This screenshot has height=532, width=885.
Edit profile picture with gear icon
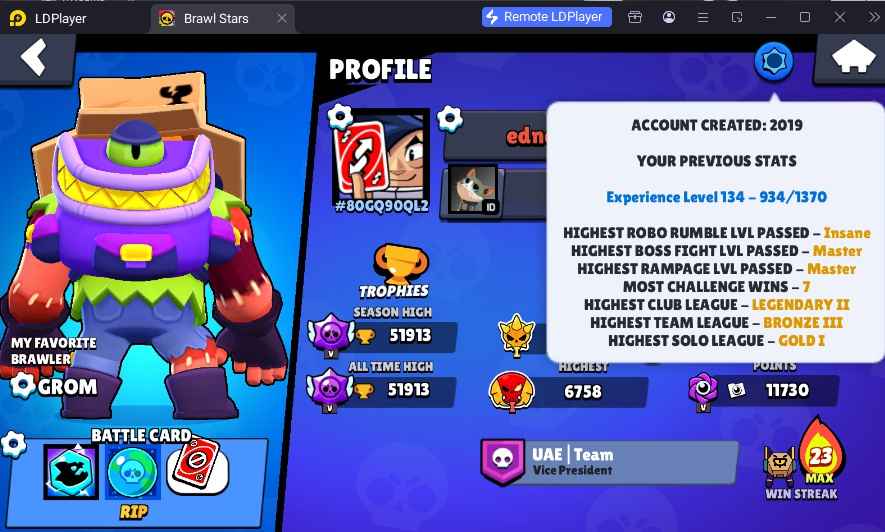click(340, 117)
